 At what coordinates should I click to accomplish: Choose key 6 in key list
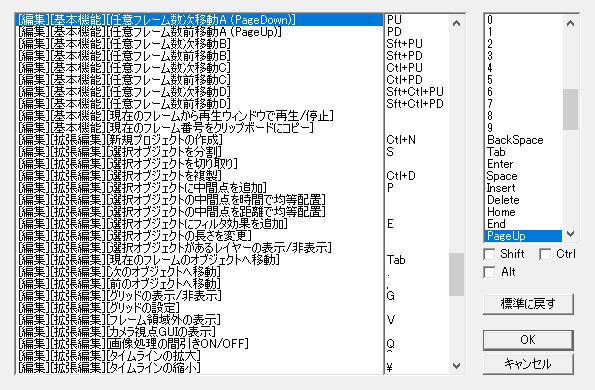click(524, 92)
